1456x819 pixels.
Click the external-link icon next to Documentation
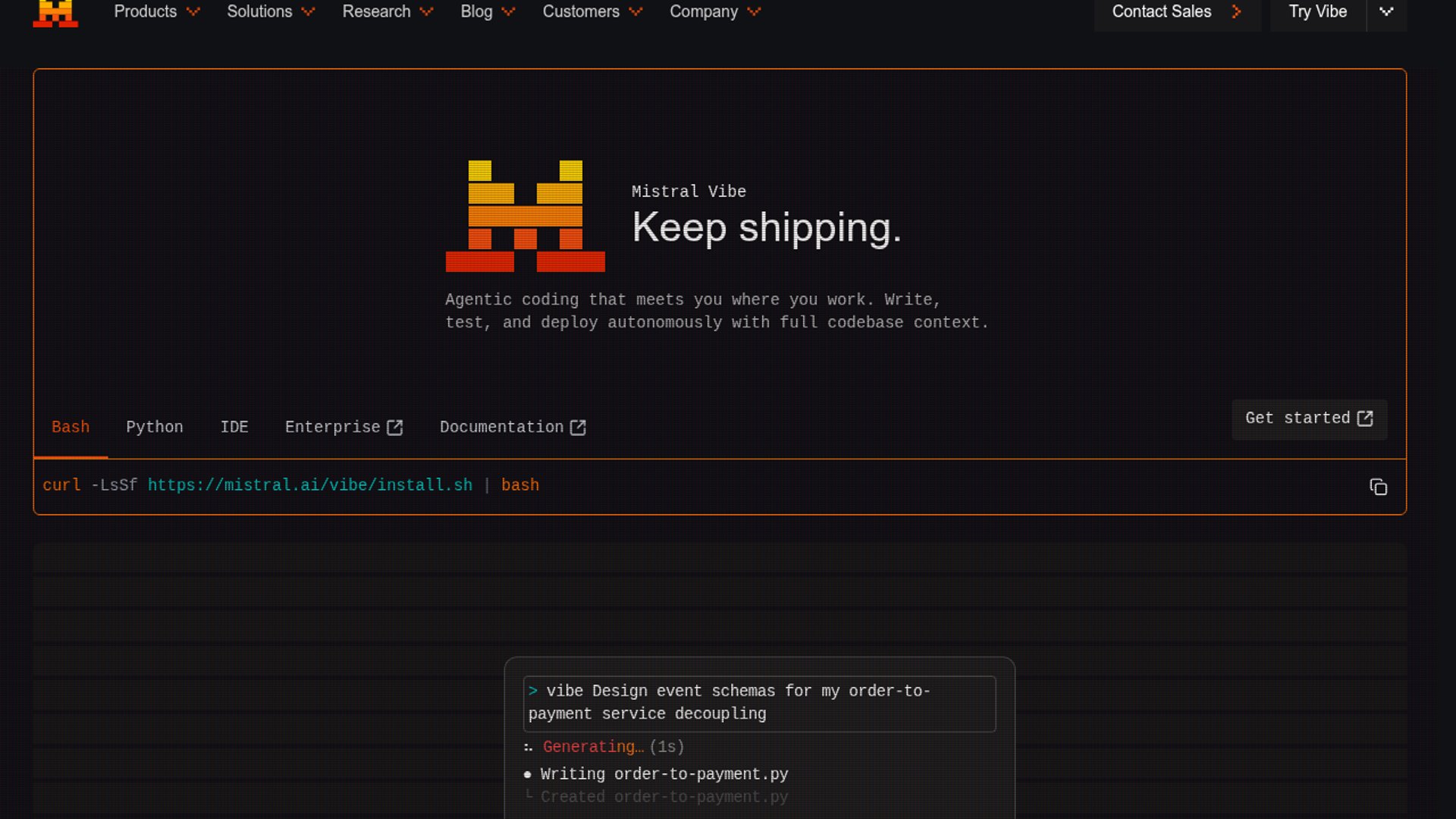click(578, 428)
